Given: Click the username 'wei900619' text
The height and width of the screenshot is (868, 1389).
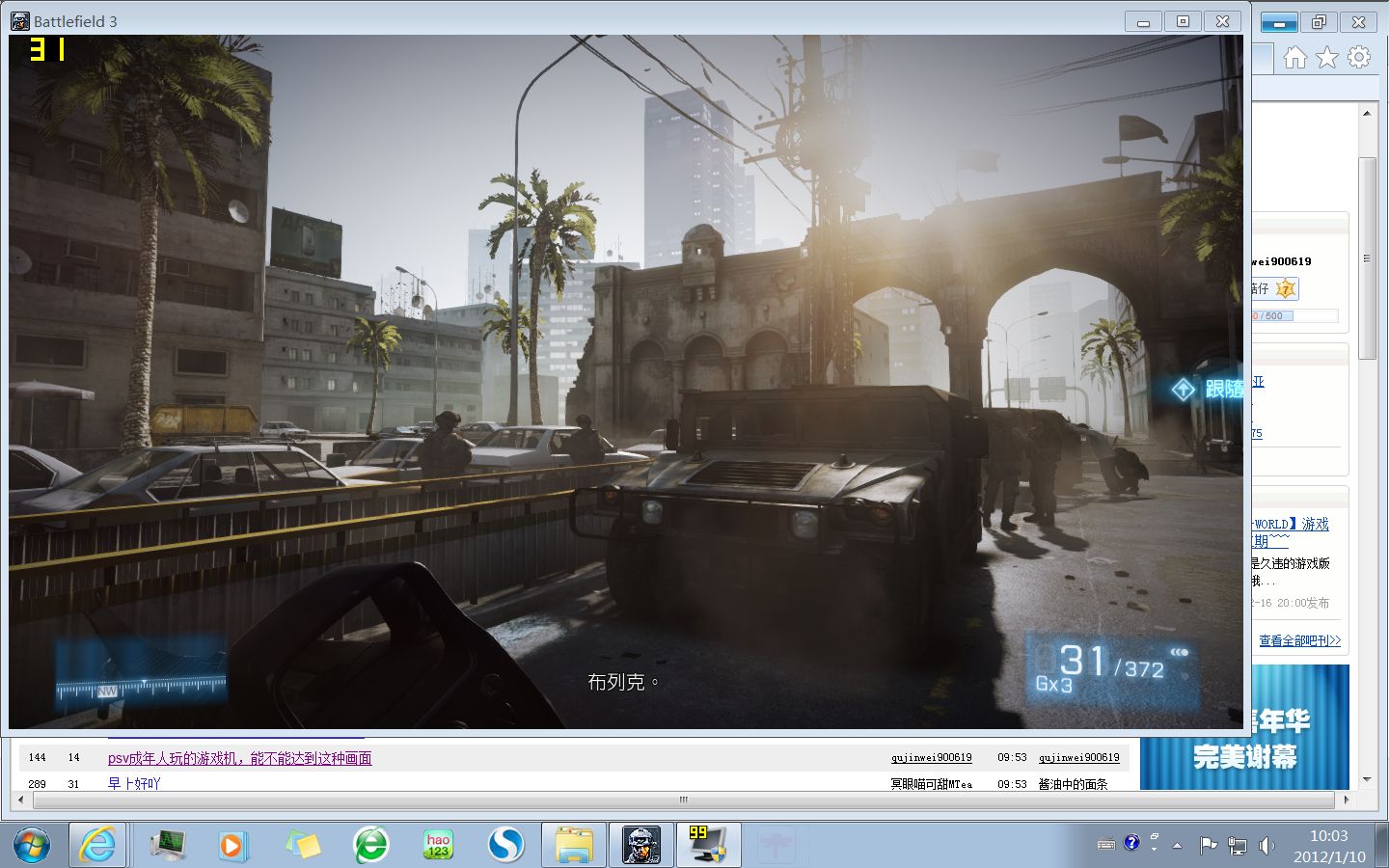Looking at the screenshot, I should pyautogui.click(x=1282, y=261).
